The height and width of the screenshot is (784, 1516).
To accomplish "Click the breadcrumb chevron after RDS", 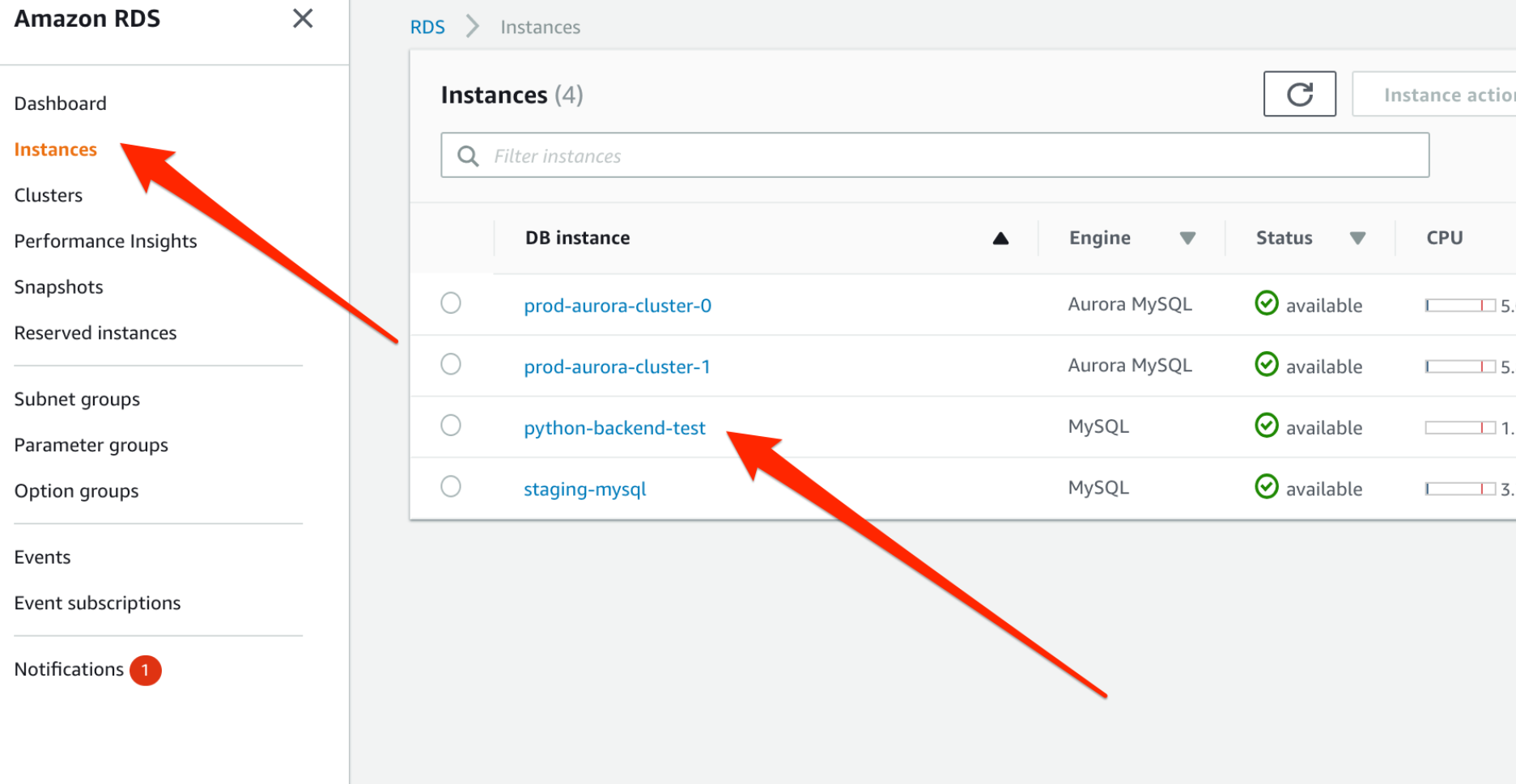I will (473, 27).
